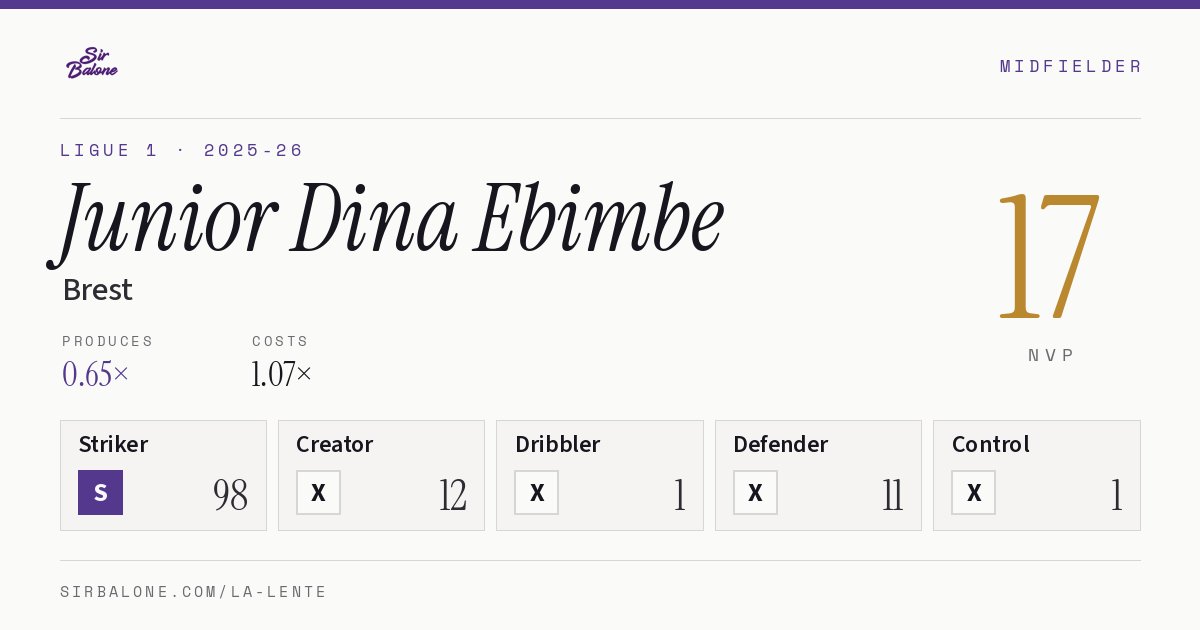1200x630 pixels.
Task: Click the PRODUCES label
Action: coord(108,341)
